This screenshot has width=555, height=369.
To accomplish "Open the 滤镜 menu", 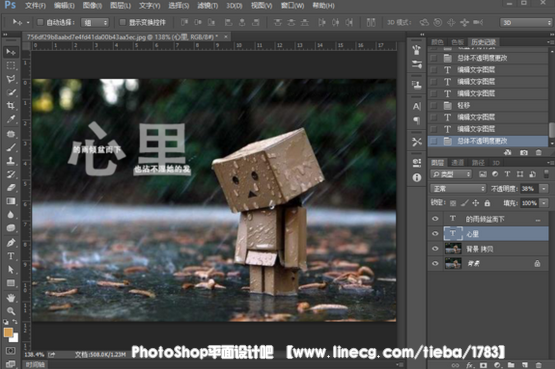I will pyautogui.click(x=208, y=6).
